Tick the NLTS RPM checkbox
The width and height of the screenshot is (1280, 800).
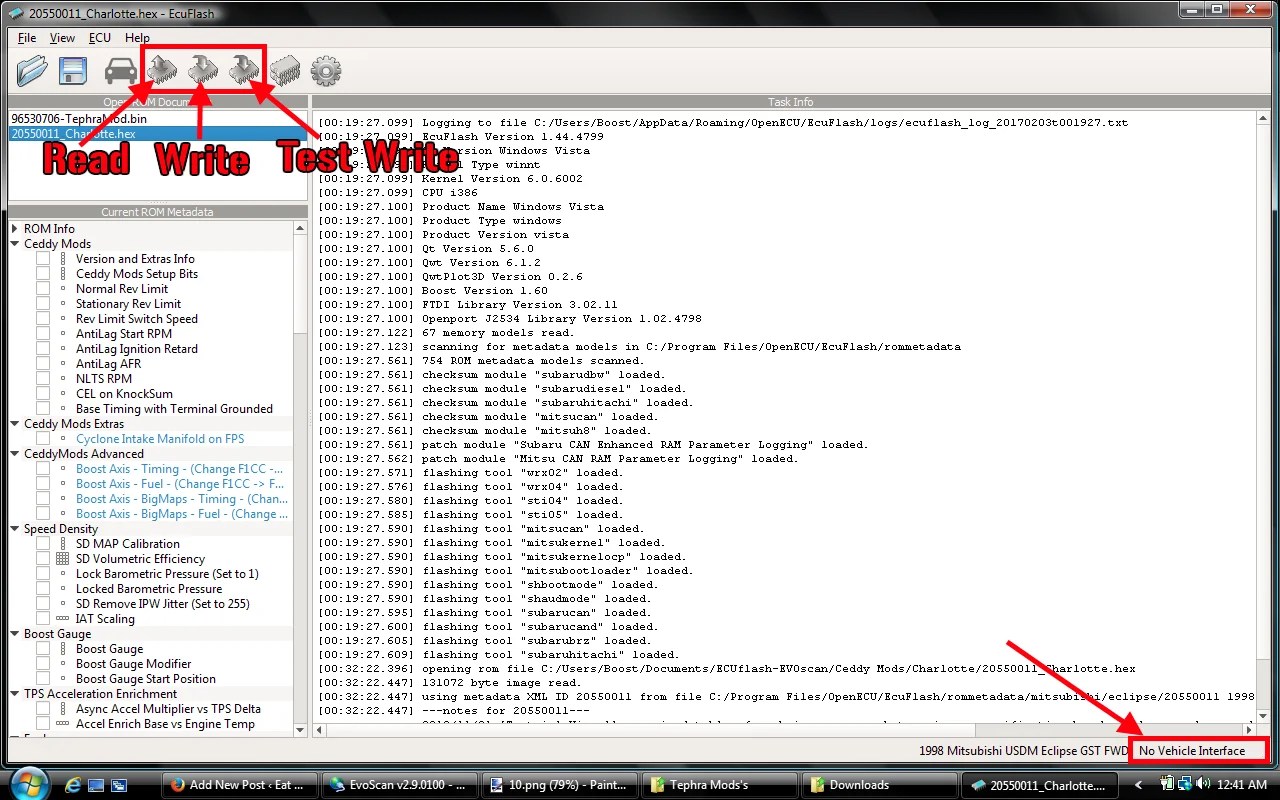point(43,378)
